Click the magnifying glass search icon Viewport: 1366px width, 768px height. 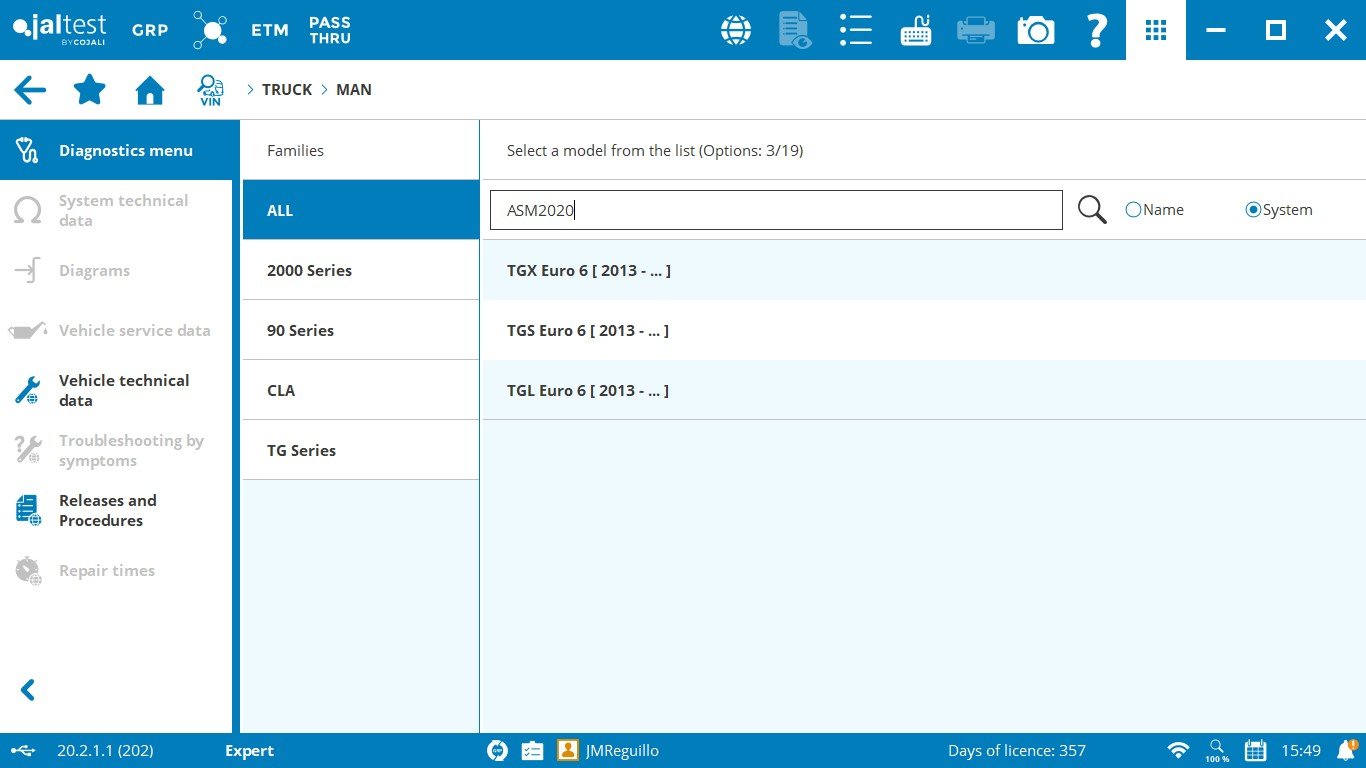pos(1092,210)
